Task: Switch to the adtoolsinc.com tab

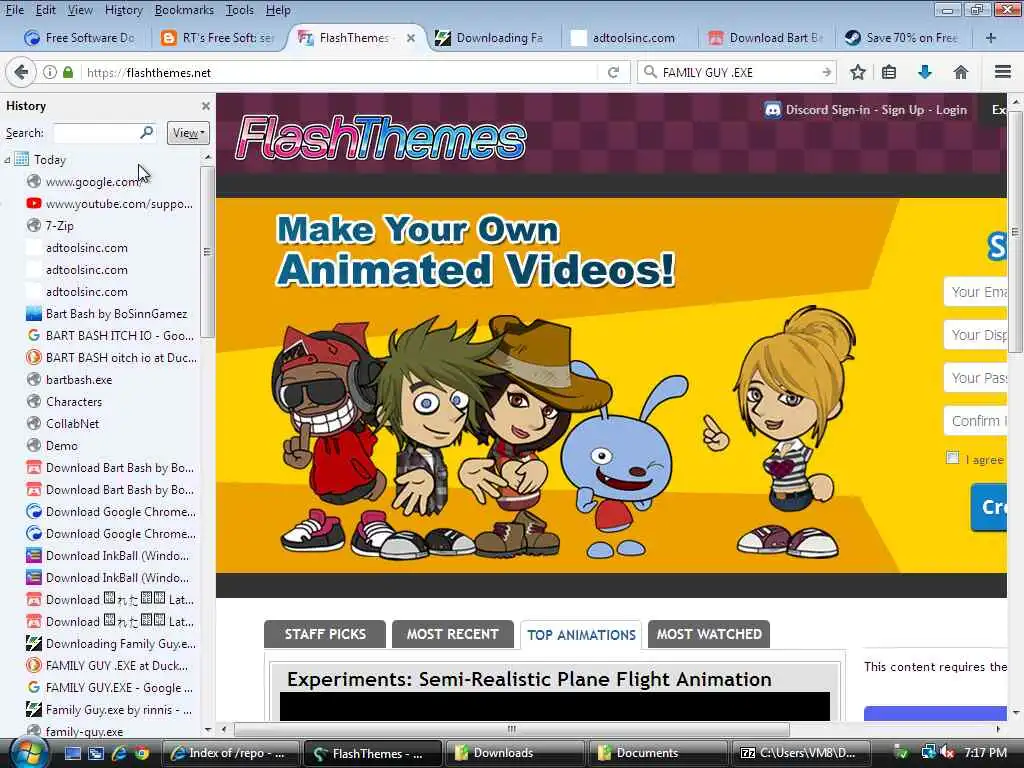Action: 626,38
